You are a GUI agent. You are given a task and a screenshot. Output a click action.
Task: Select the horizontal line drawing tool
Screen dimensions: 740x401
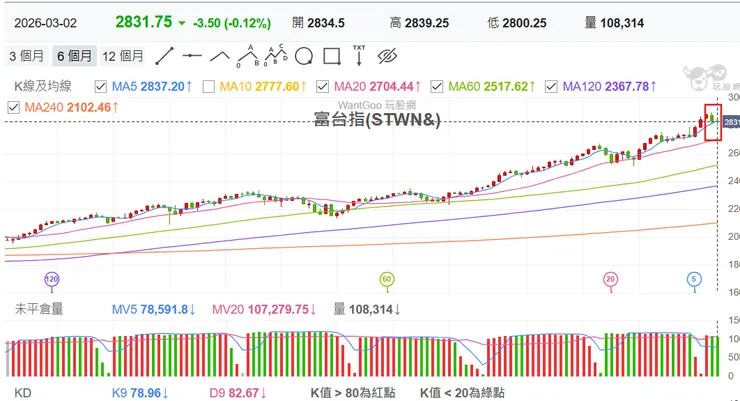[x=192, y=56]
